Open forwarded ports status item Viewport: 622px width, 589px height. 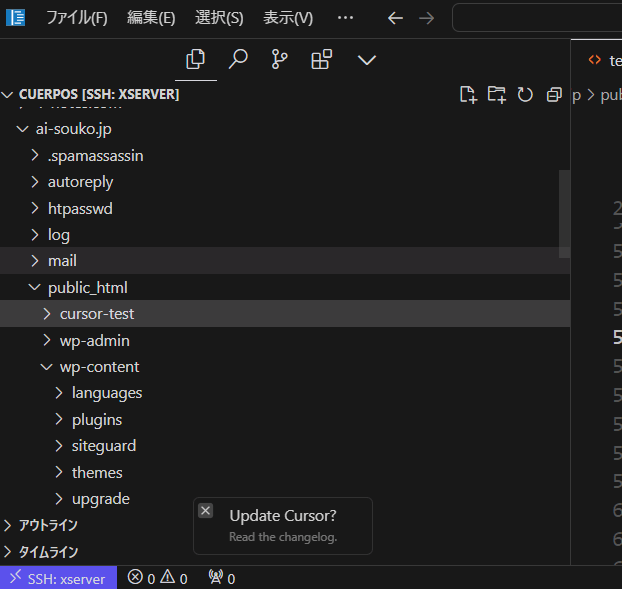(x=222, y=578)
